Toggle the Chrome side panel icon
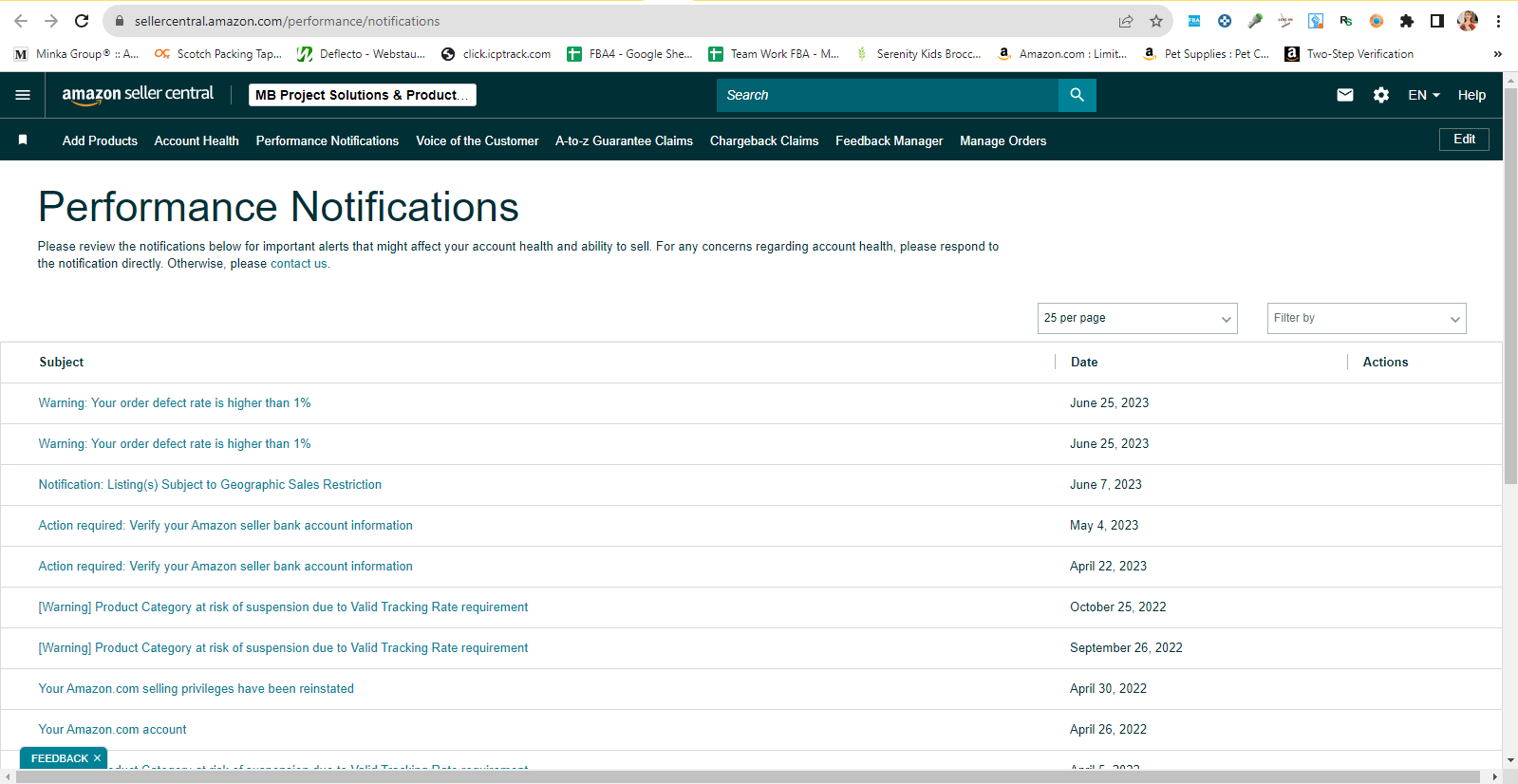This screenshot has height=784, width=1518. (1437, 21)
